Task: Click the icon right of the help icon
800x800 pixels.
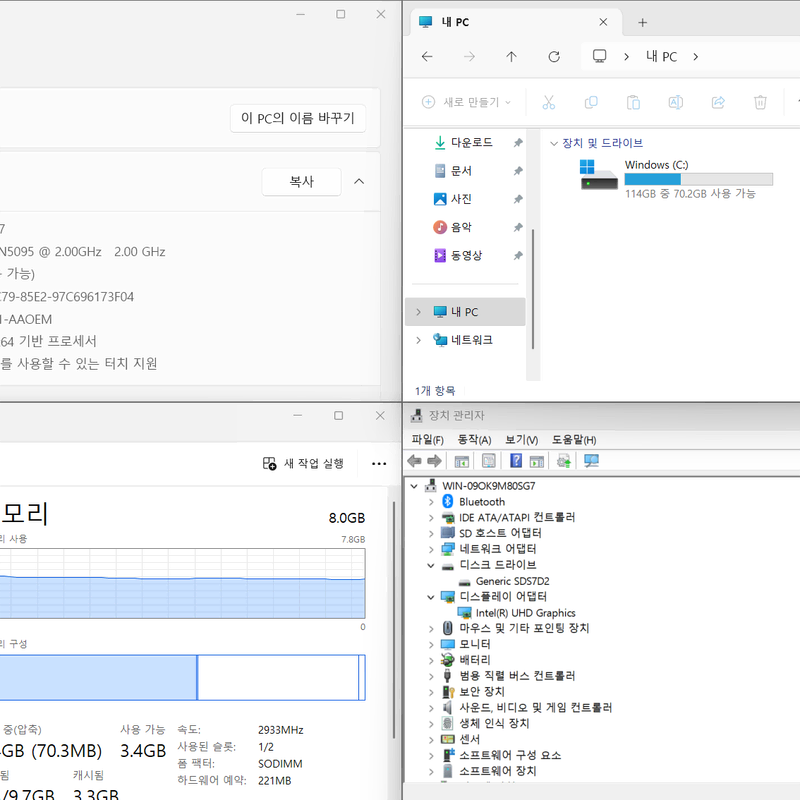Action: tap(537, 461)
